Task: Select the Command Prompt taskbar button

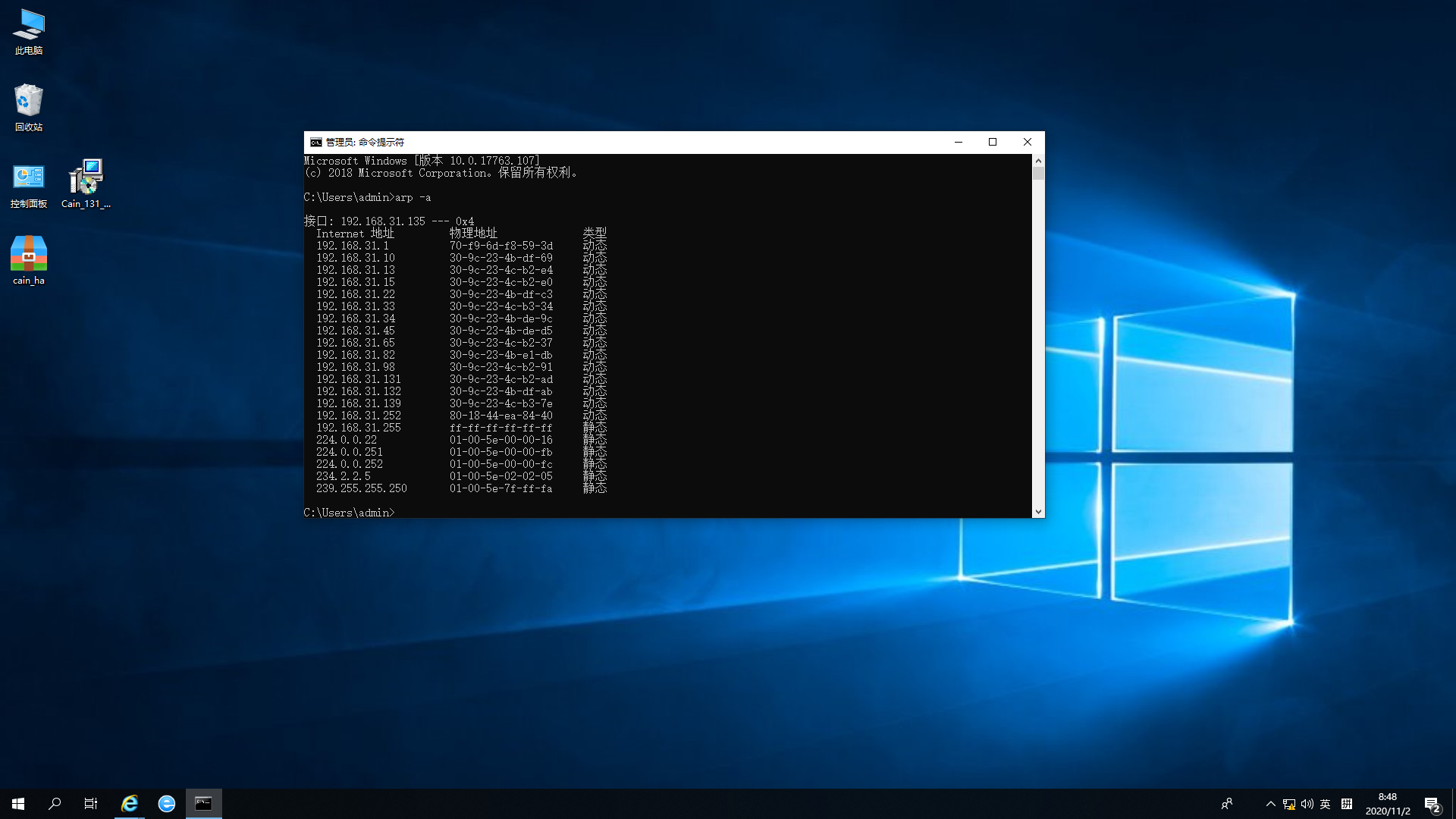Action: pyautogui.click(x=203, y=804)
